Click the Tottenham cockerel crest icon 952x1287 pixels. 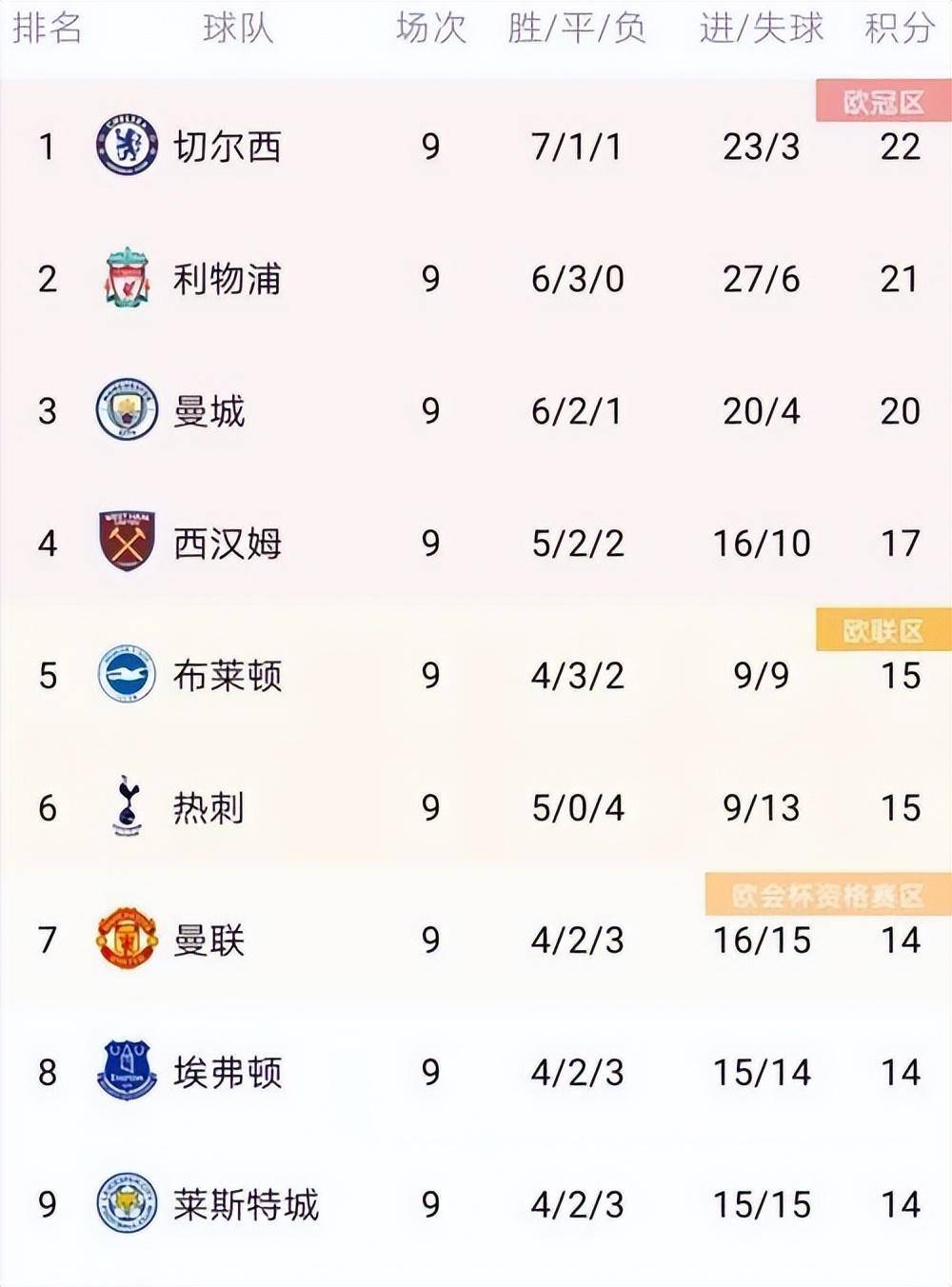[x=127, y=806]
